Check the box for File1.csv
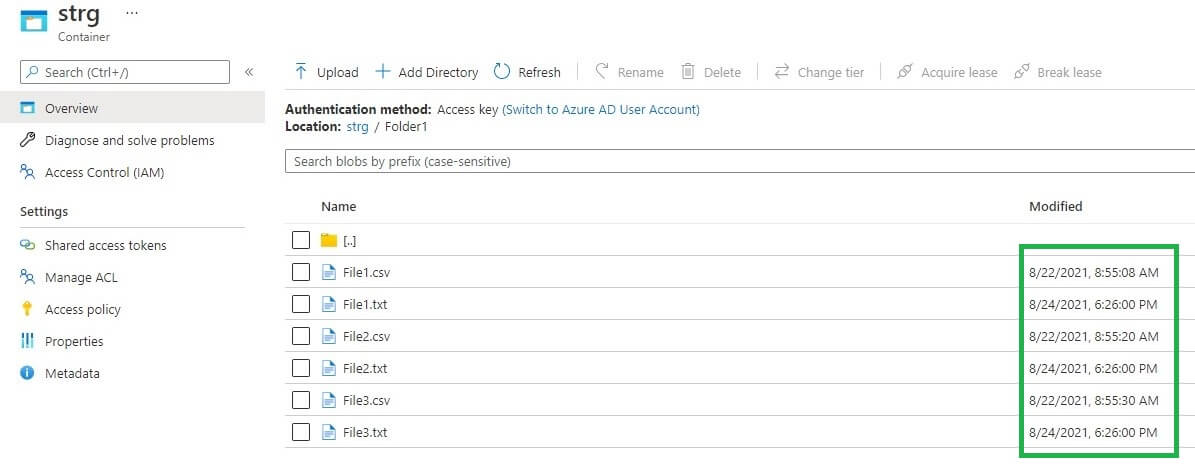Viewport: 1195px width, 466px height. point(301,272)
